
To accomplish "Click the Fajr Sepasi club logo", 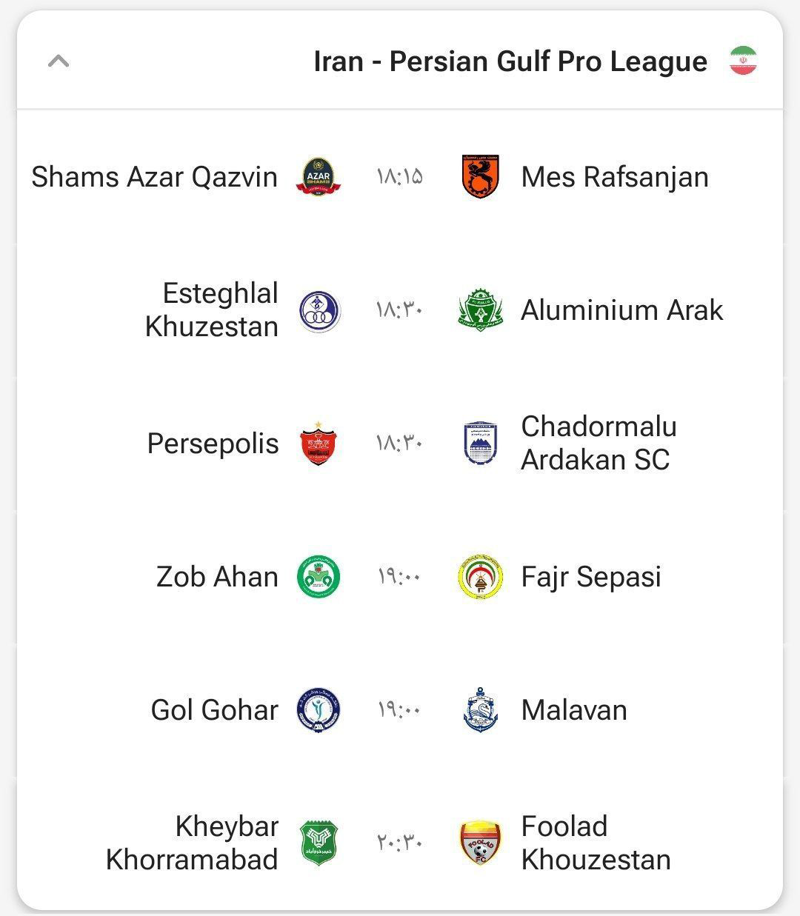I will click(481, 577).
